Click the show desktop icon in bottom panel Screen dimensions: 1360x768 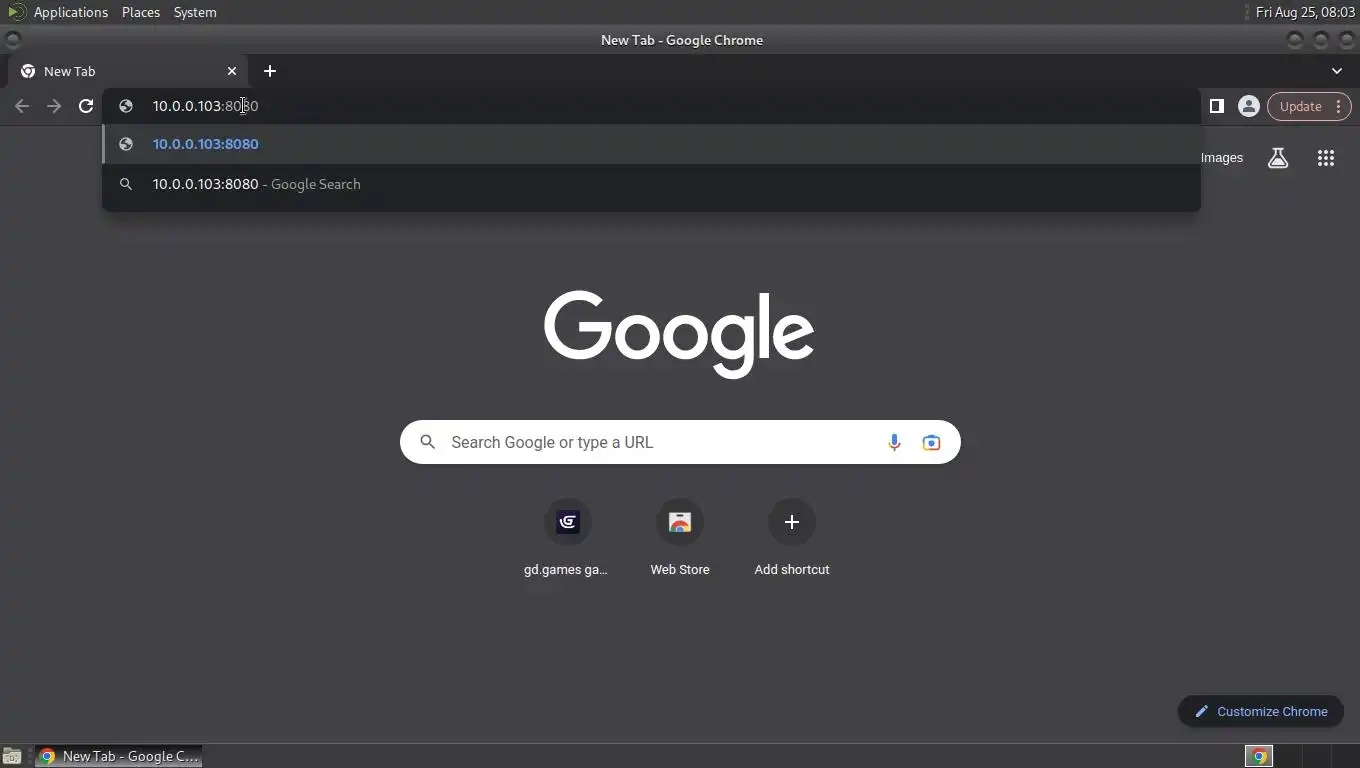(x=12, y=756)
